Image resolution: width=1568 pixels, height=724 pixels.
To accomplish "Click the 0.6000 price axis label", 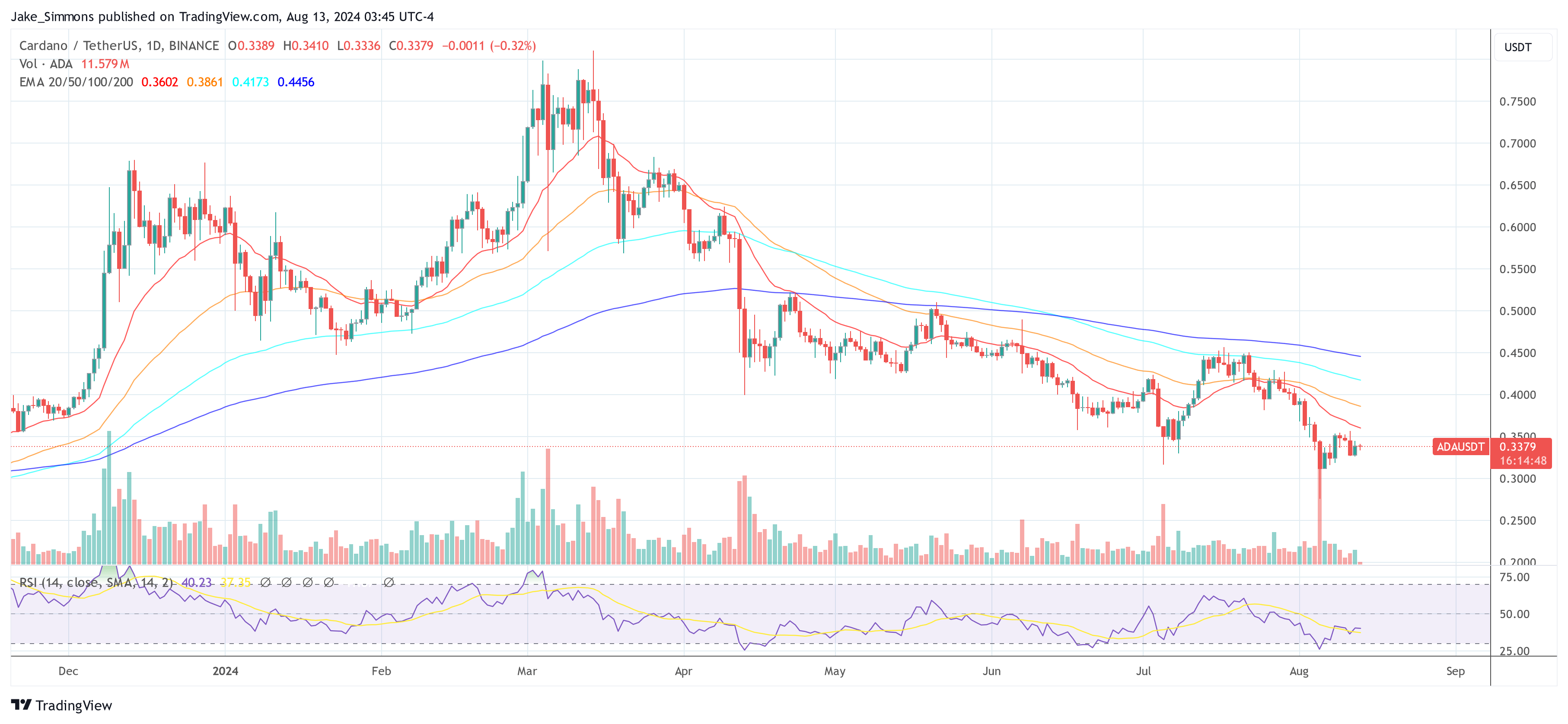I will tap(1517, 227).
